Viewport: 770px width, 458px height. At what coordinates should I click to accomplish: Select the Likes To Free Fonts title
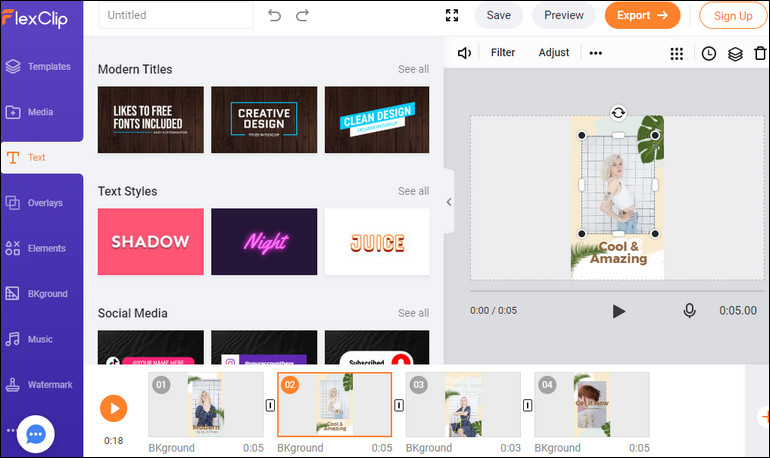151,120
